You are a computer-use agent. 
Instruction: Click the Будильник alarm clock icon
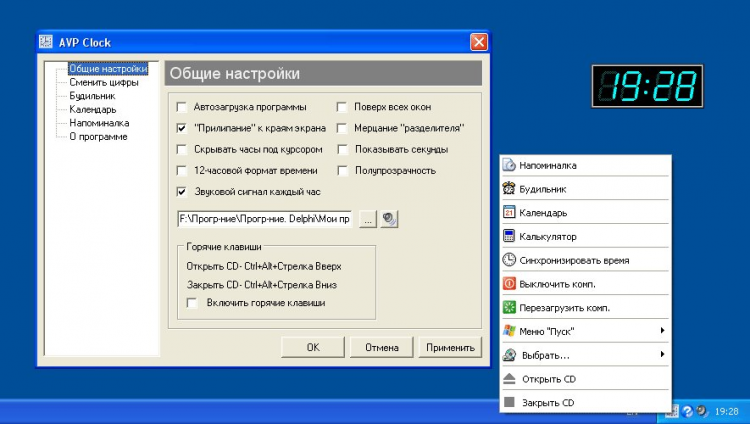point(509,189)
